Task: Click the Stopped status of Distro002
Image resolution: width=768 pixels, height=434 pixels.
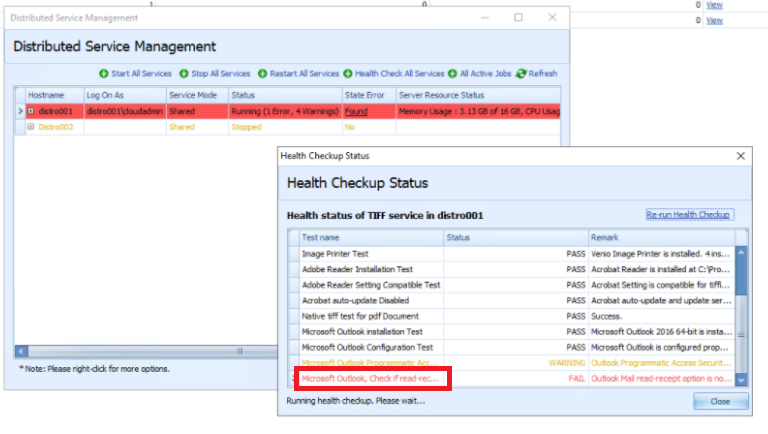Action: pyautogui.click(x=285, y=127)
